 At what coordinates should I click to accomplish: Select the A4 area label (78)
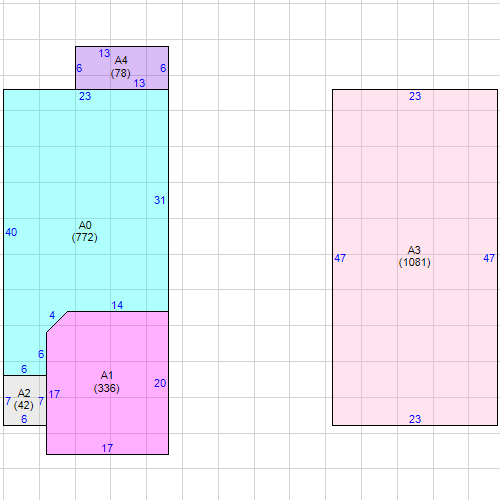coord(121,67)
